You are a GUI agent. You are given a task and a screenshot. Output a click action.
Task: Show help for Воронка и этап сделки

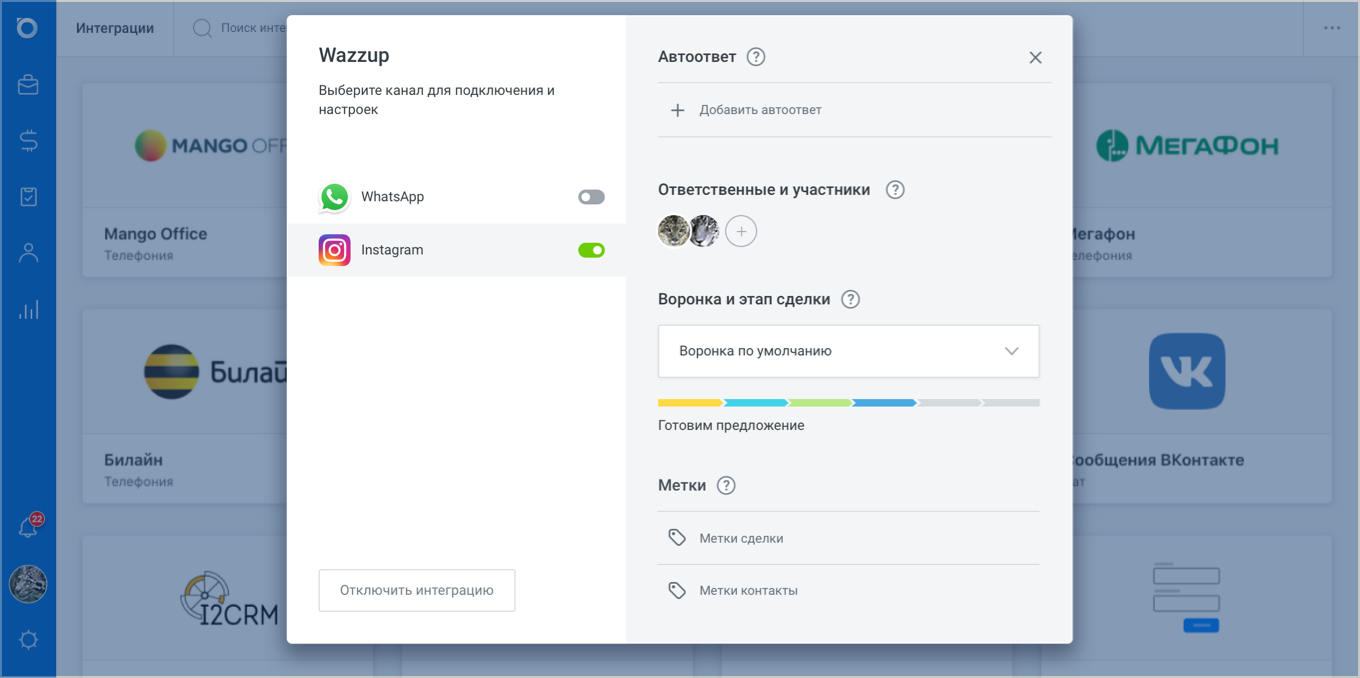click(x=850, y=299)
